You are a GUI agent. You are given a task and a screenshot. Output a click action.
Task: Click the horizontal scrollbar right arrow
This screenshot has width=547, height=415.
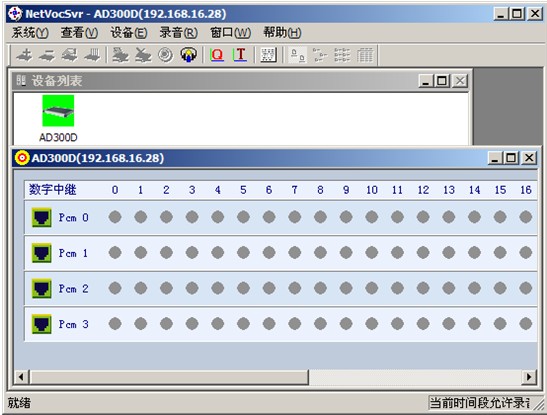point(529,377)
